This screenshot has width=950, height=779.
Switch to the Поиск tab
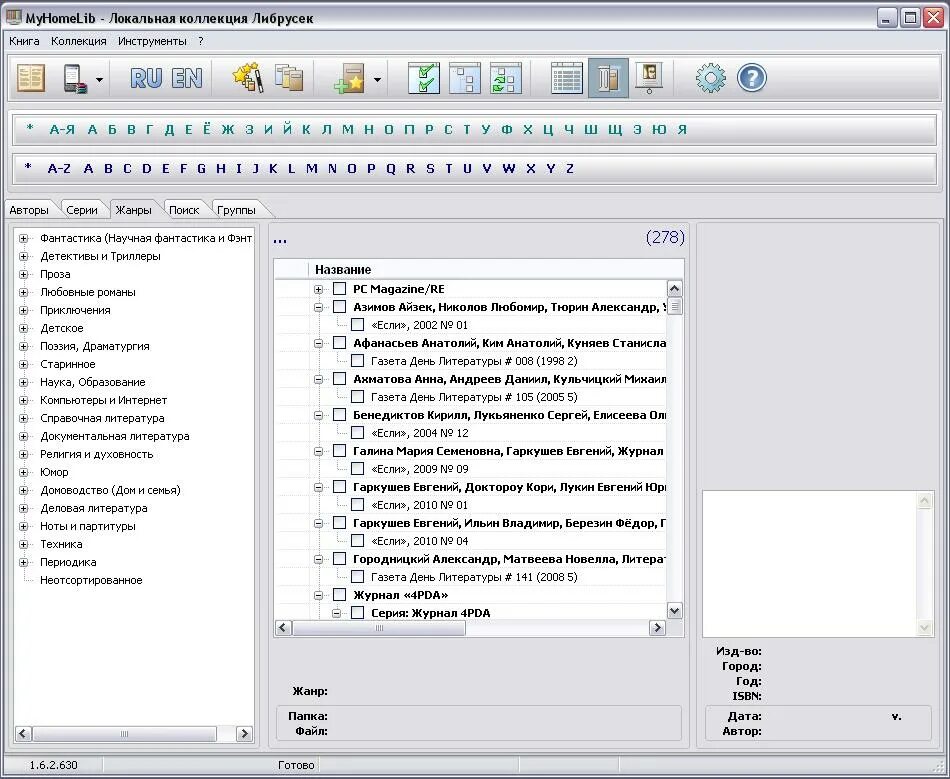tap(184, 210)
